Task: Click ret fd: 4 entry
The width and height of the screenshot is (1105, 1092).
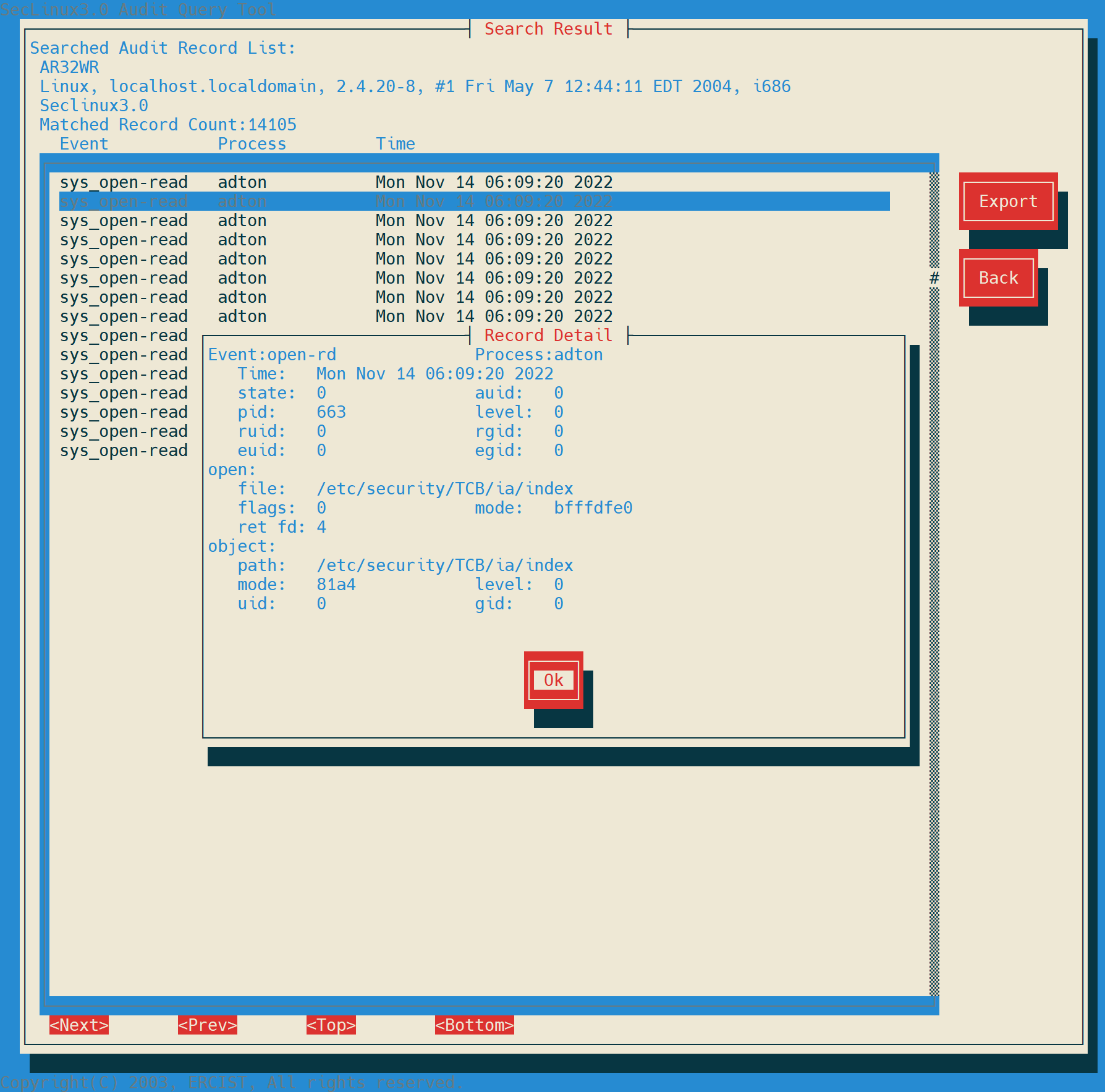Action: coord(282,527)
